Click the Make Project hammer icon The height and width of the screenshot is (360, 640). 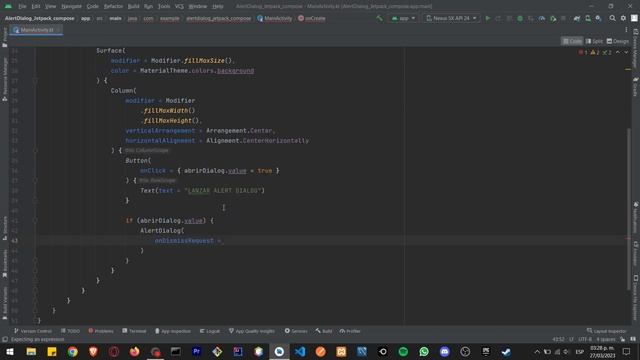(x=379, y=18)
